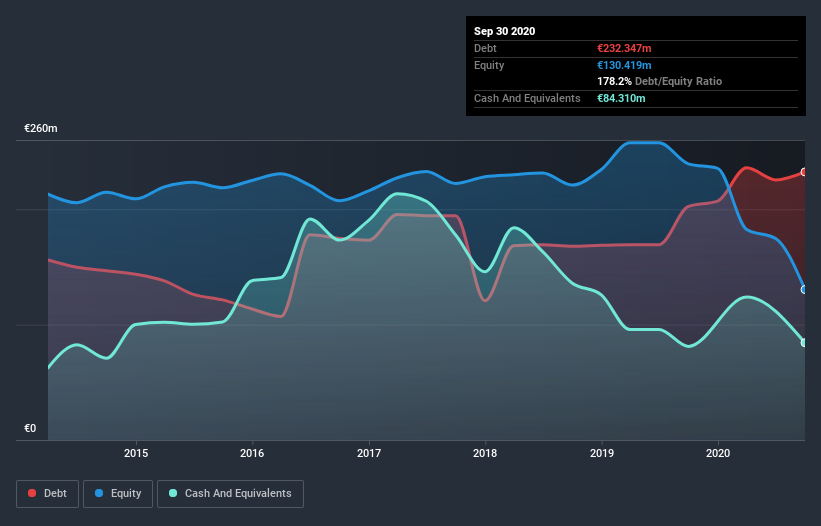
Task: Click the Equity label in the tooltip
Action: click(x=489, y=65)
